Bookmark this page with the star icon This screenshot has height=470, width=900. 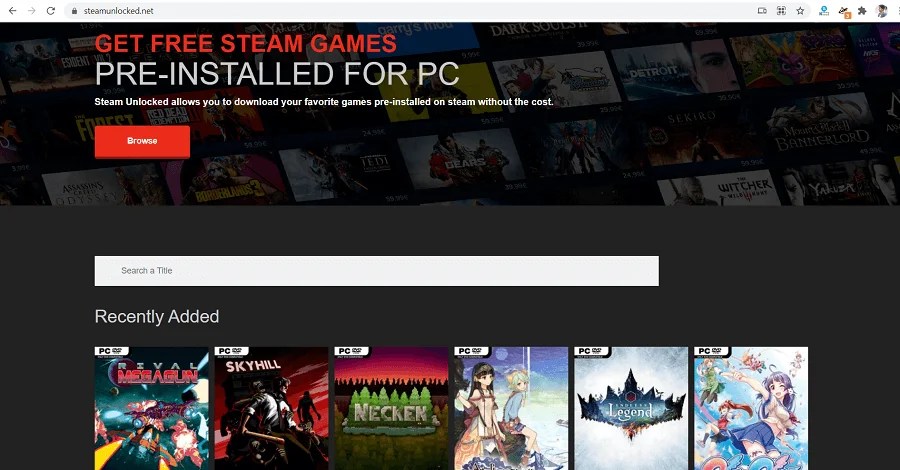coord(800,11)
